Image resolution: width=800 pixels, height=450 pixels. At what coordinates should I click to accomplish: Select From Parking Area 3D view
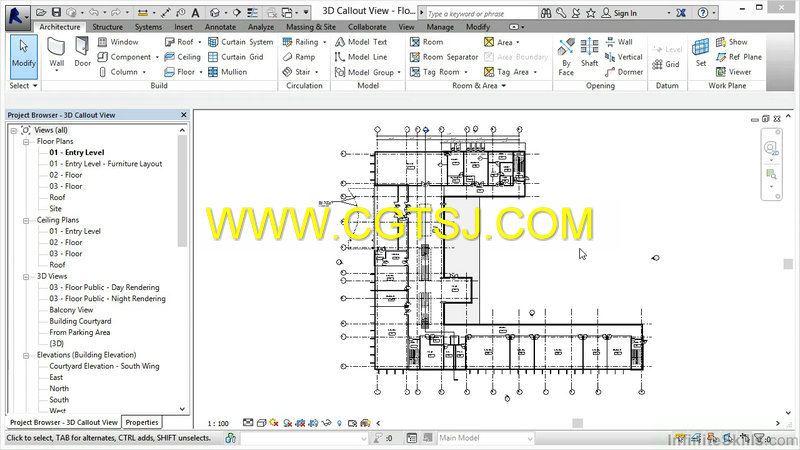click(x=80, y=332)
